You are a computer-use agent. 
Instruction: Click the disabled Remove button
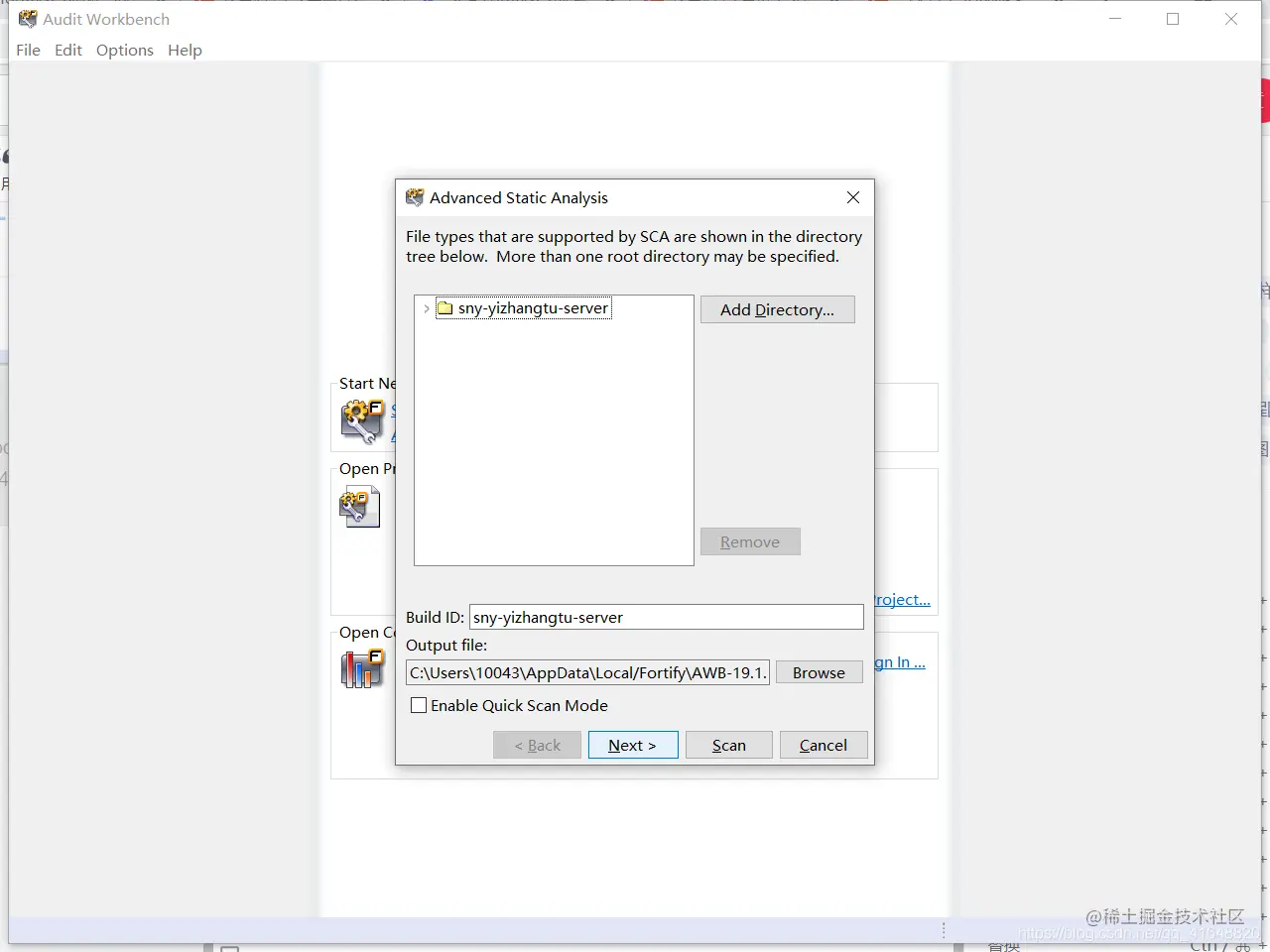click(x=750, y=541)
